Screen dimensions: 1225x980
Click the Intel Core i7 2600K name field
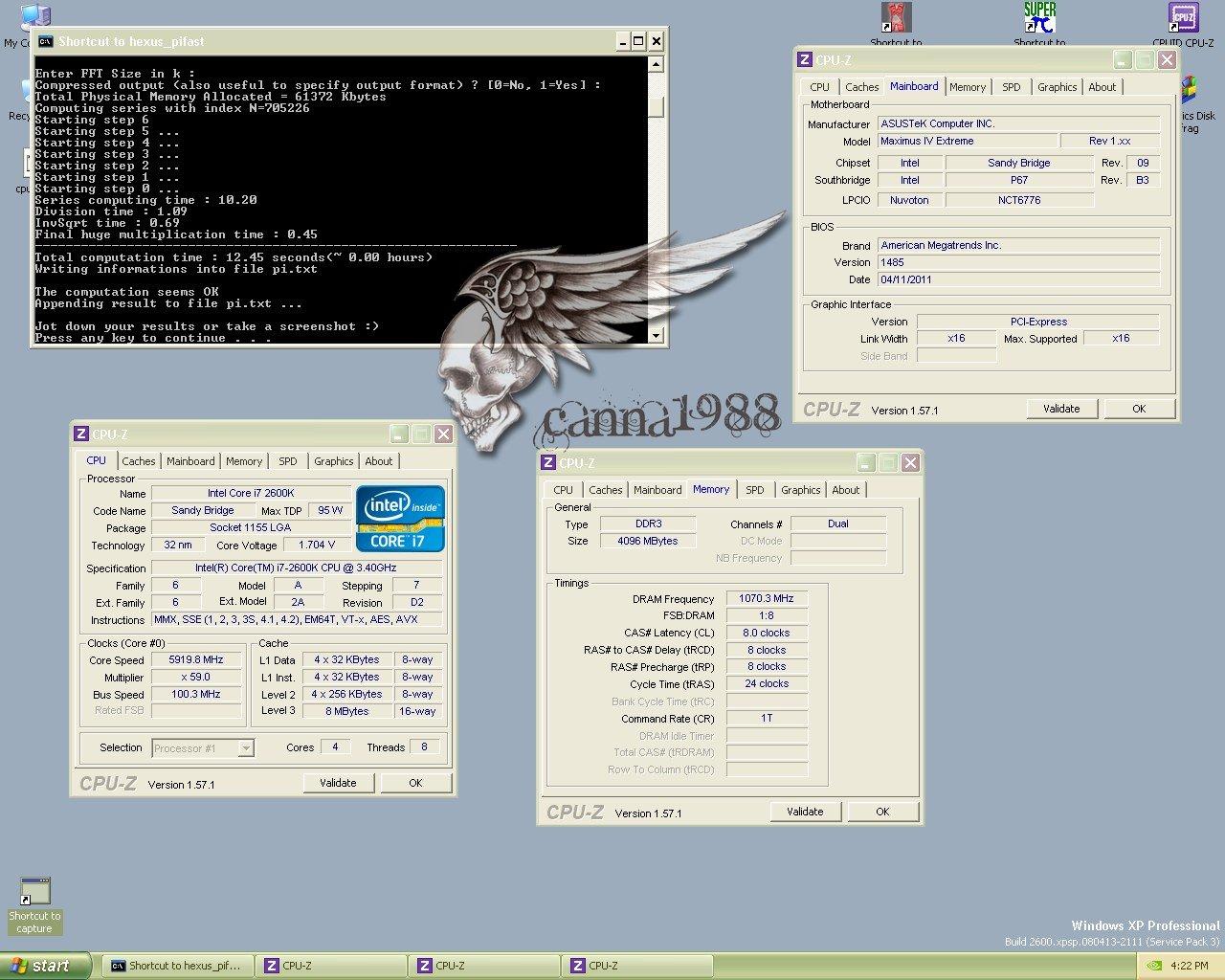click(251, 494)
